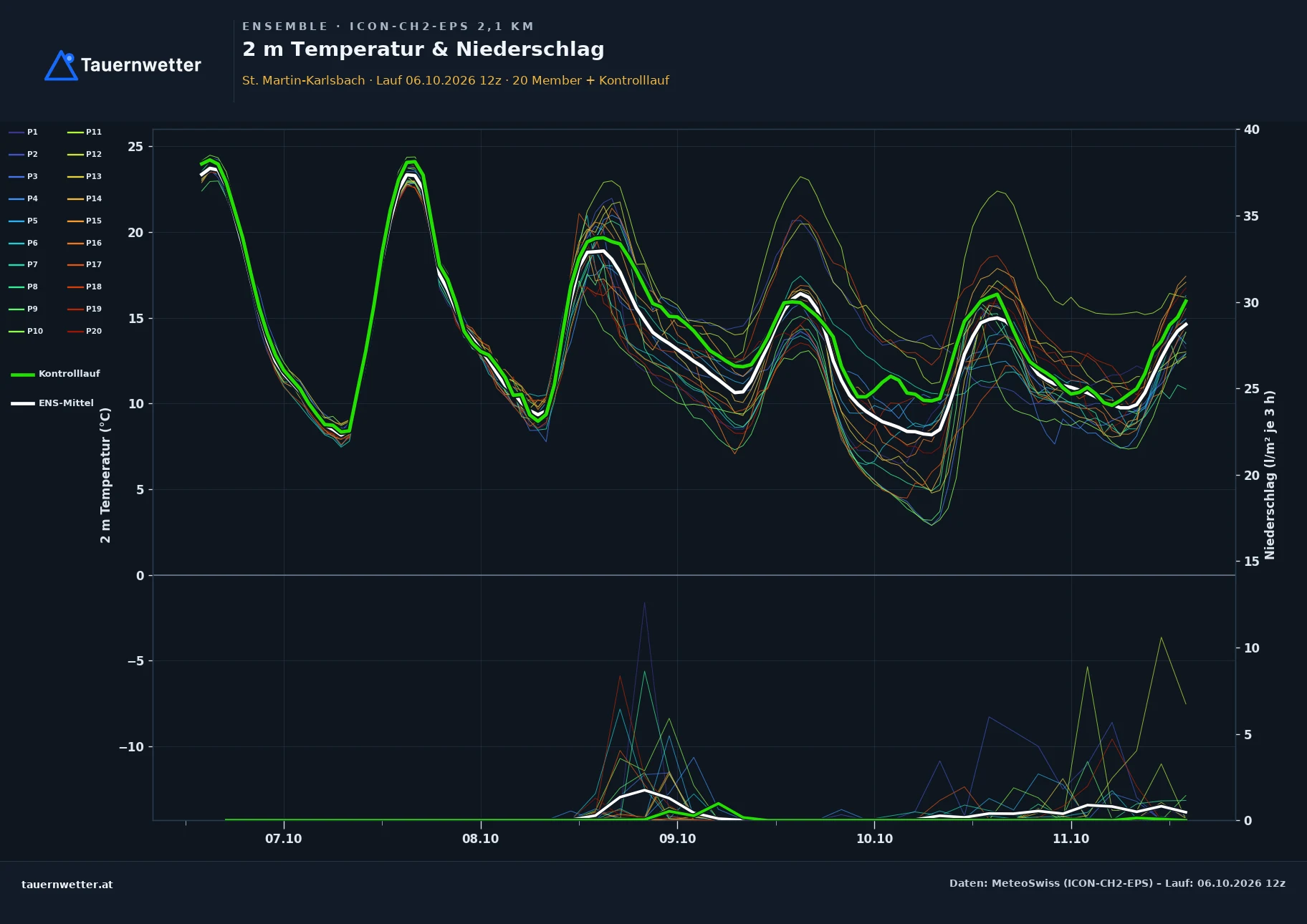The image size is (1307, 924).
Task: Click the 25 value on temperature axis
Action: [135, 147]
